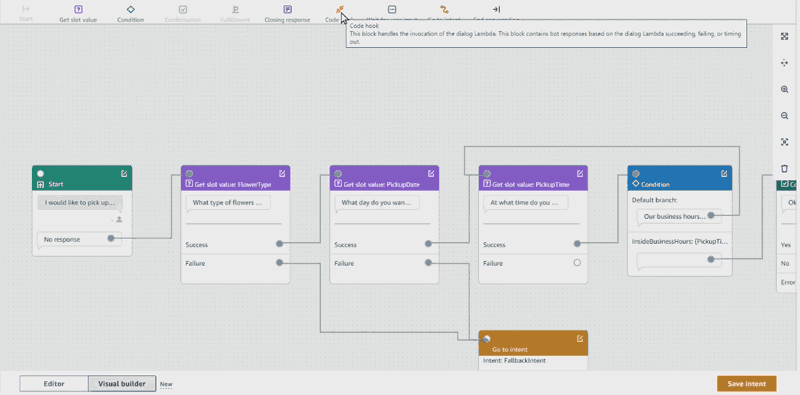Click the 'Intent: FallbackIntent' text
This screenshot has height=395, width=800.
coord(514,360)
